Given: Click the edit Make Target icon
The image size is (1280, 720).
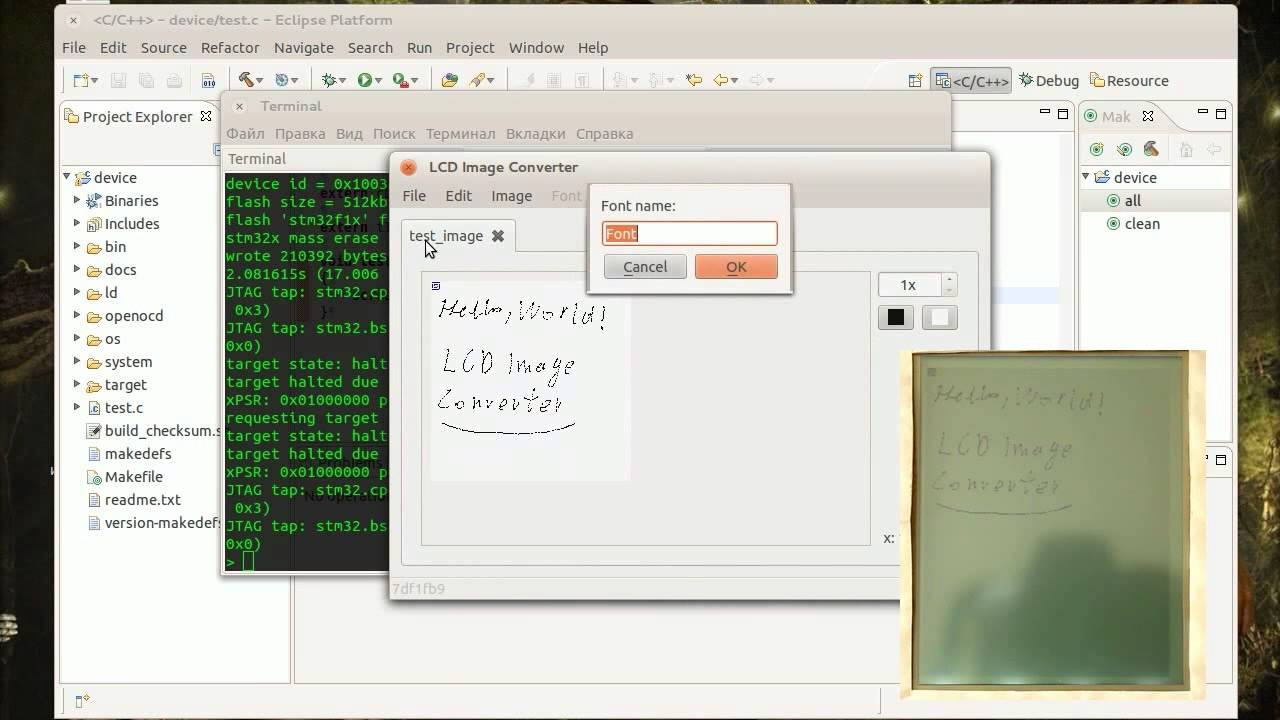Looking at the screenshot, I should (x=1124, y=149).
